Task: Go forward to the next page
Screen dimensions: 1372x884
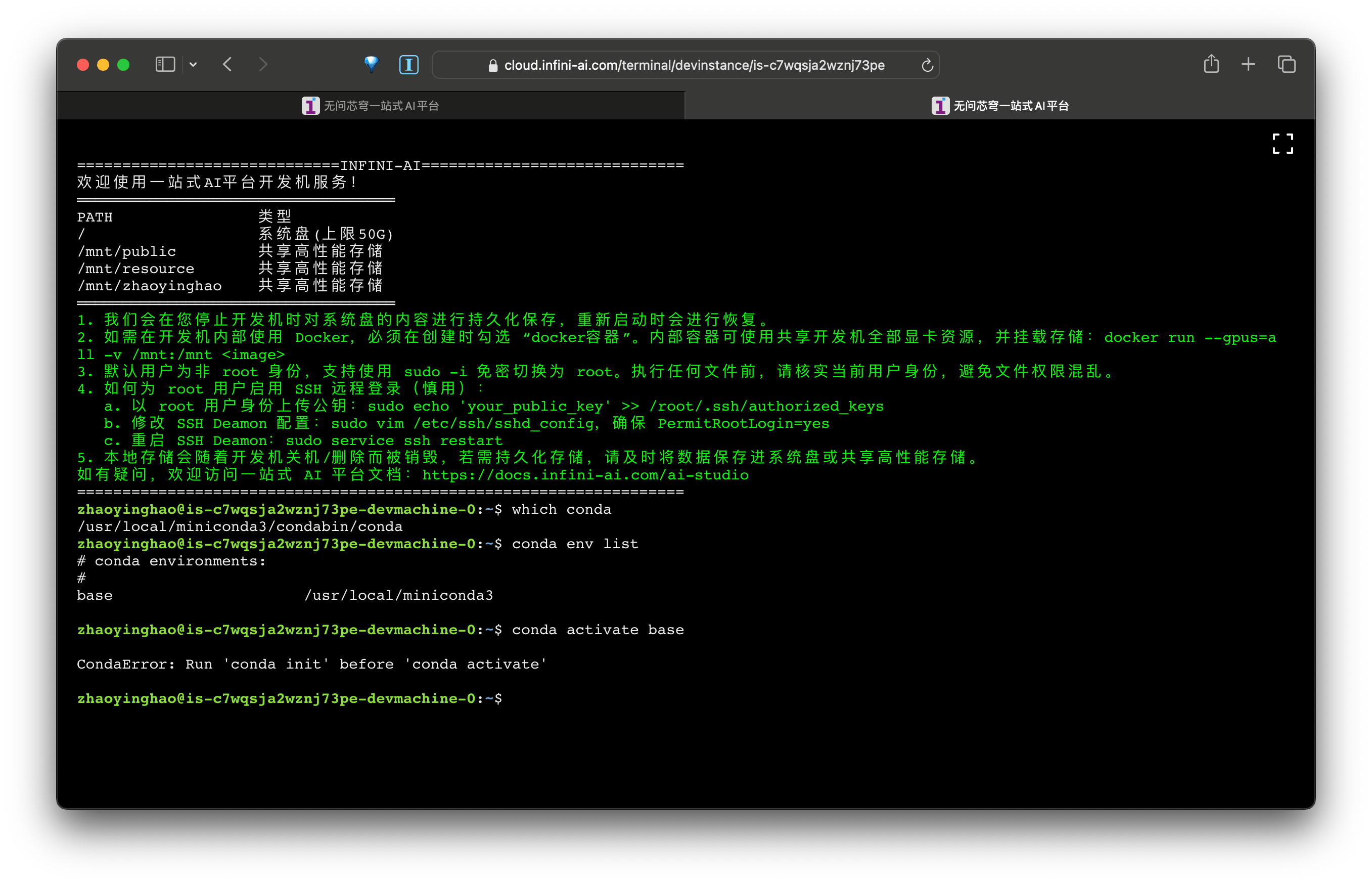Action: [x=263, y=64]
